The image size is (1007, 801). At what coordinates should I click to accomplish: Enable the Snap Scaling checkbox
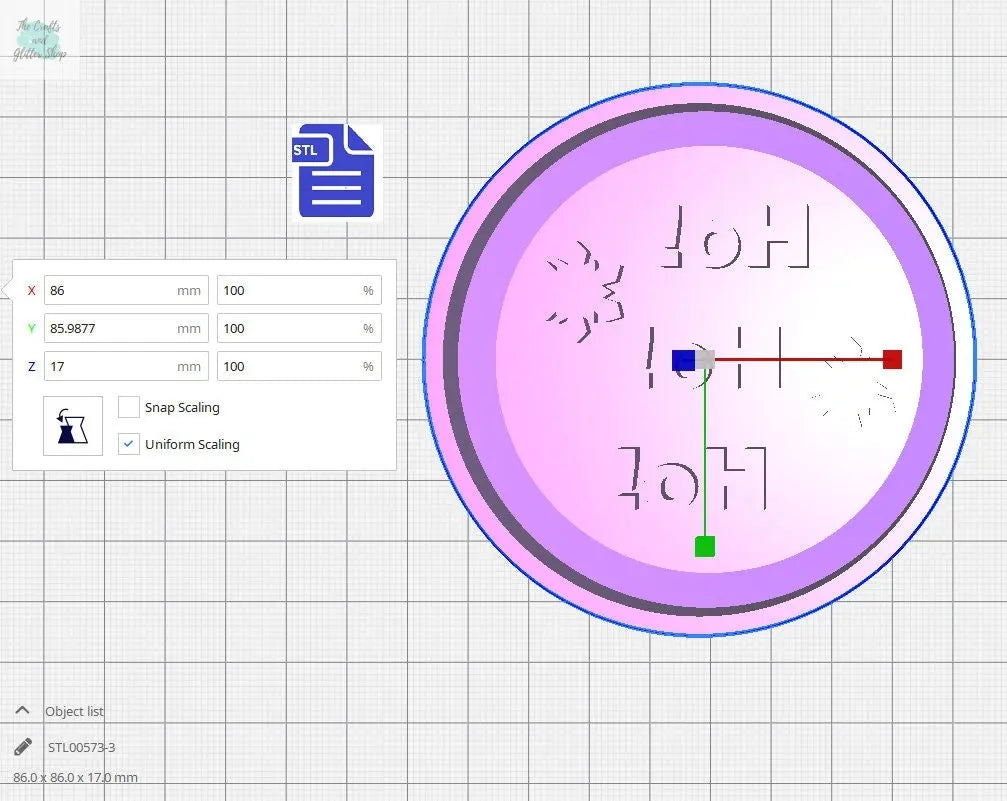pyautogui.click(x=129, y=407)
